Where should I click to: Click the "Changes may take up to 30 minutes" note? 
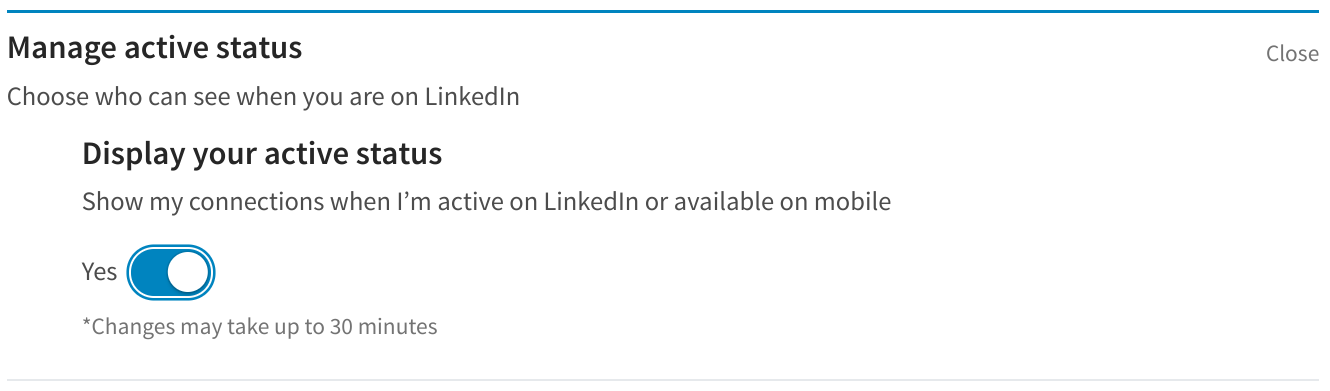[260, 326]
